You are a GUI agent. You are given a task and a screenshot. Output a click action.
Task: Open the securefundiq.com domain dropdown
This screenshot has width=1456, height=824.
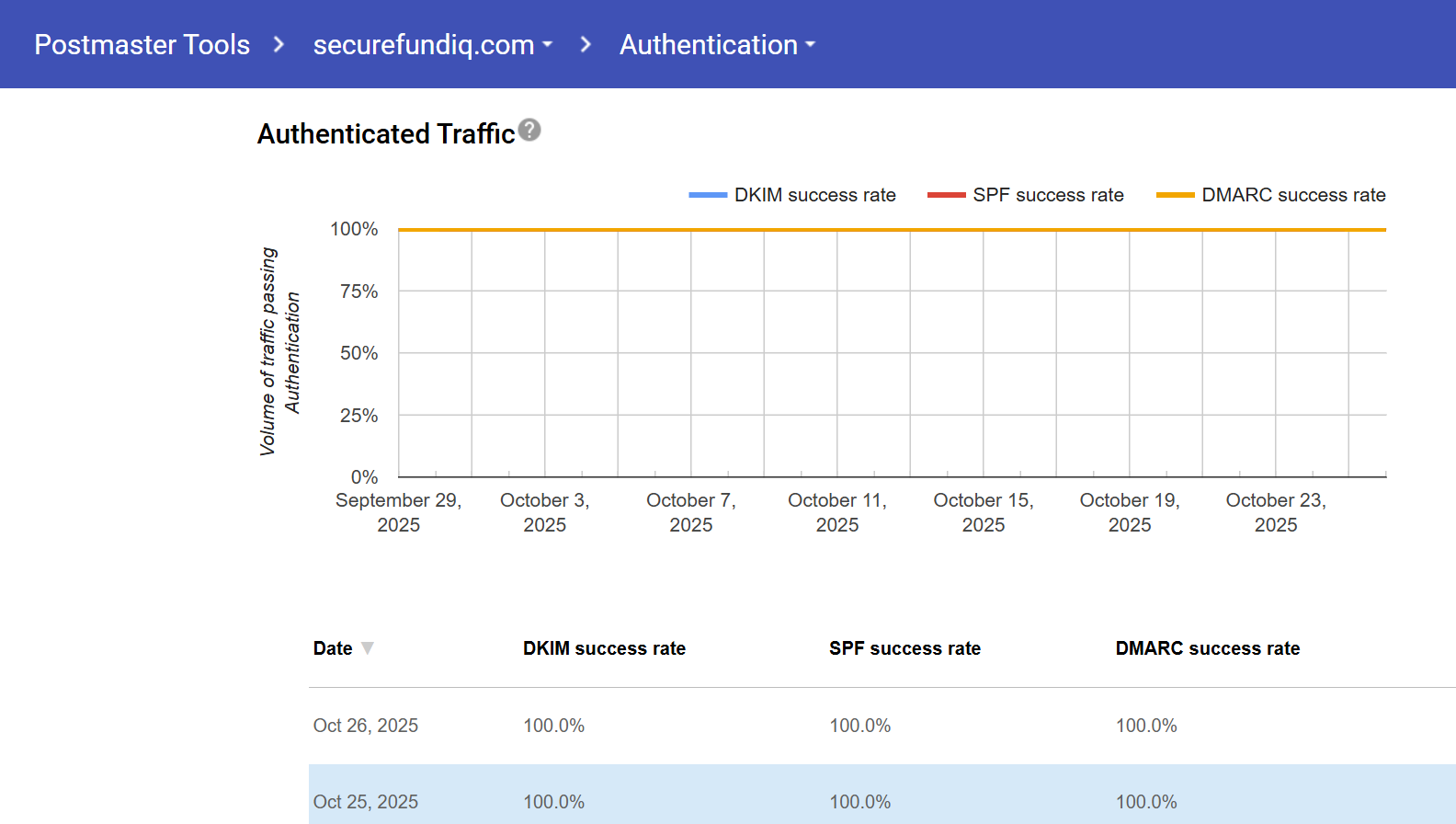(x=432, y=44)
